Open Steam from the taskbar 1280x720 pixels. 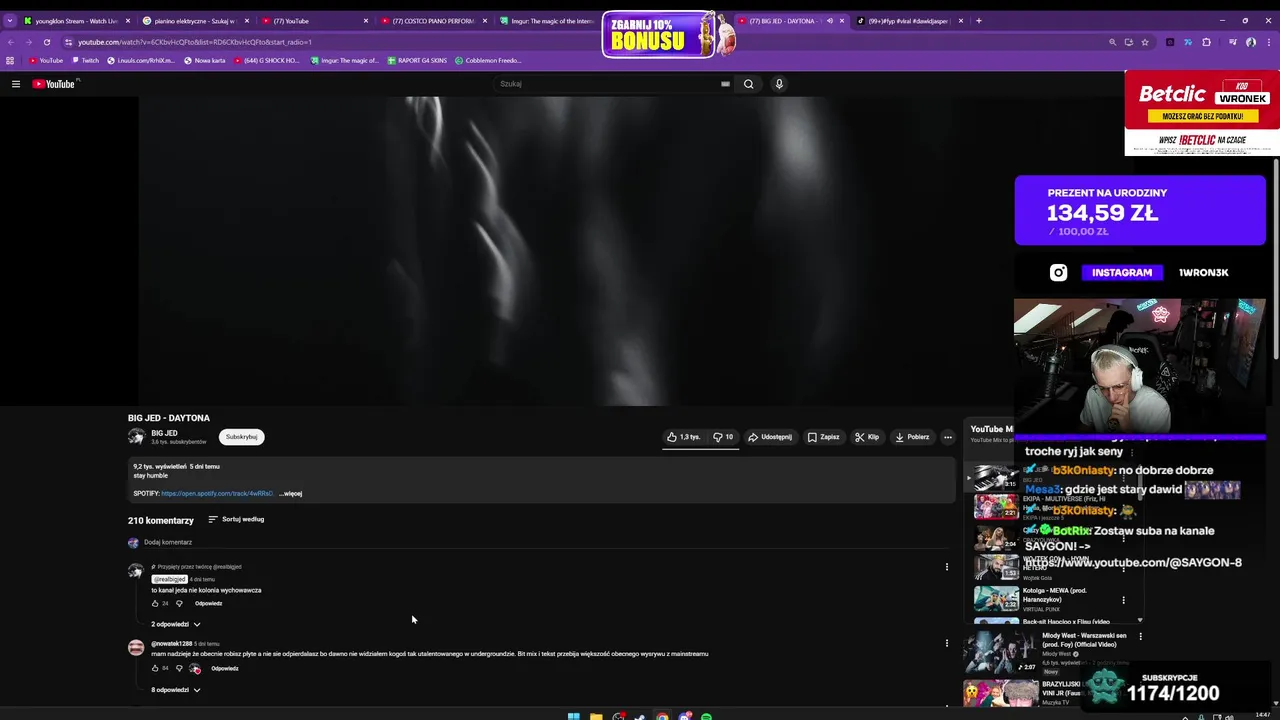(x=640, y=716)
